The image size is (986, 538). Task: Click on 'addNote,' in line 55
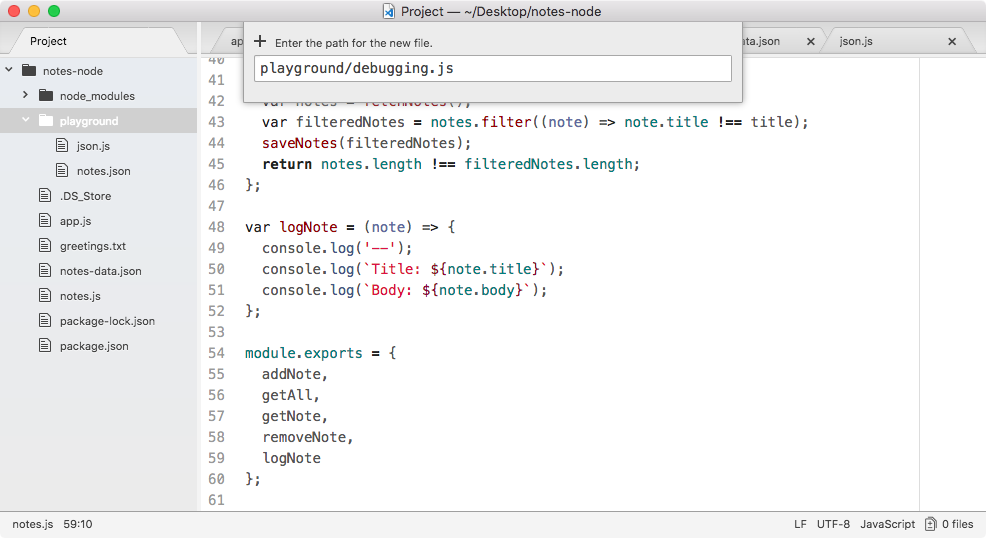point(295,374)
